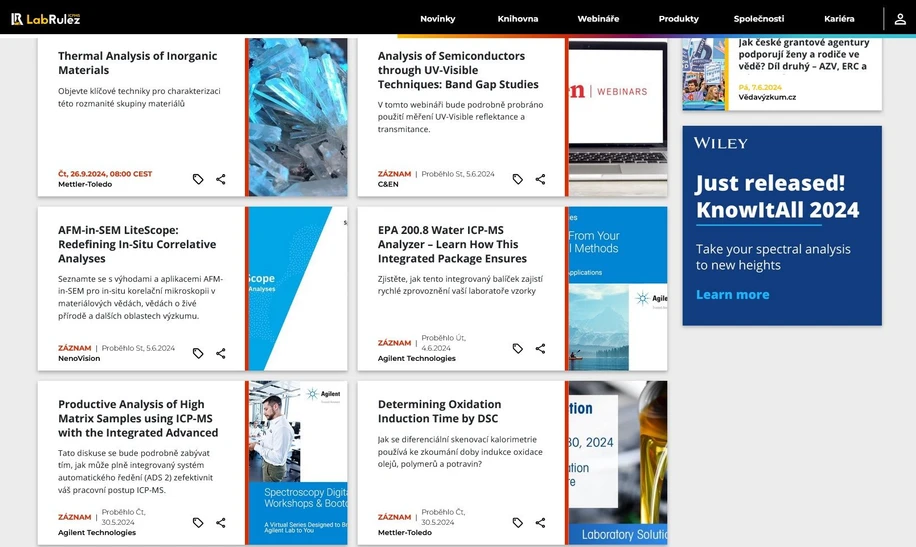This screenshot has width=916, height=547.
Task: Share the Analysis of Semiconductors webinar
Action: point(540,179)
